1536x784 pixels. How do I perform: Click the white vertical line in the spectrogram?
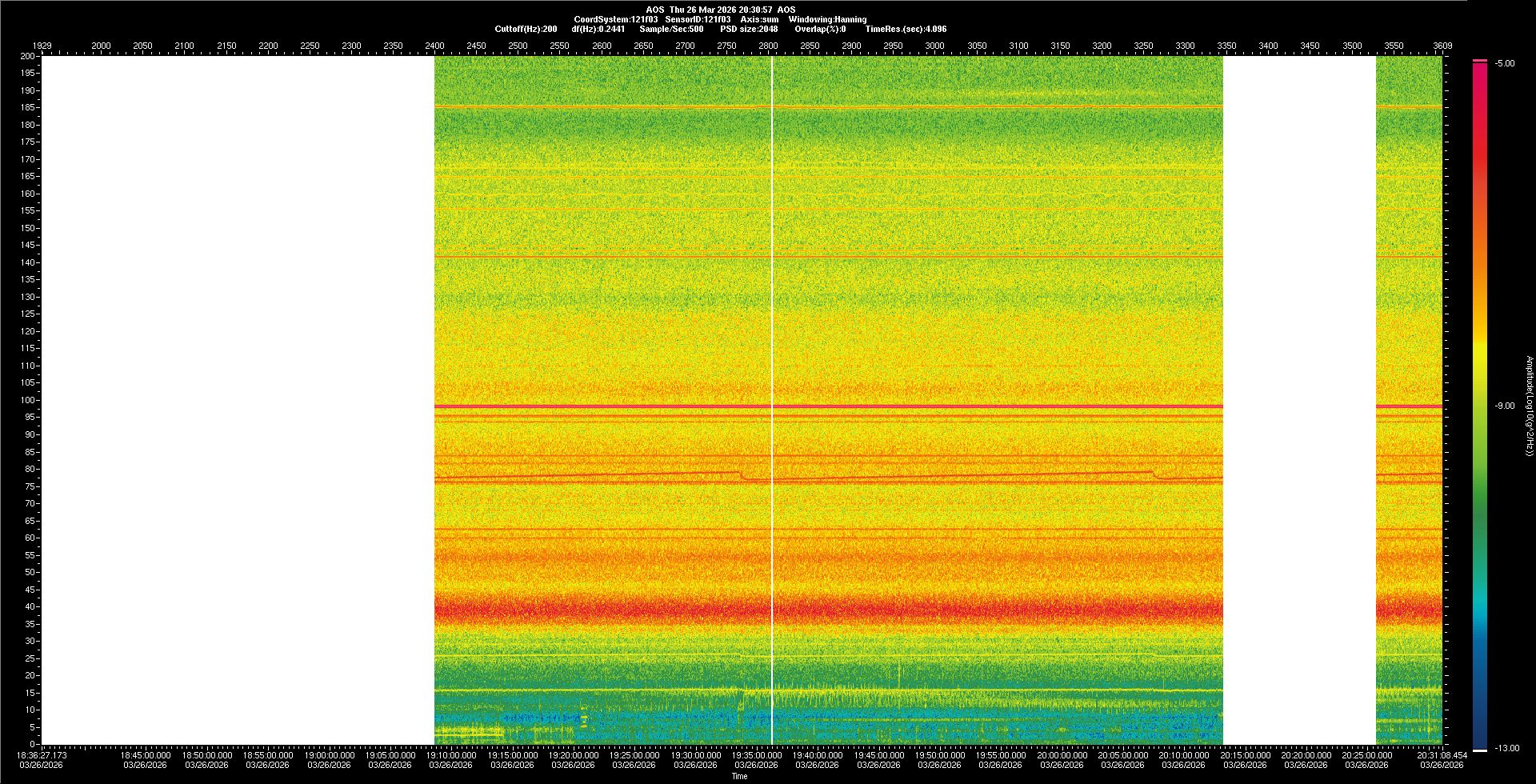click(772, 400)
